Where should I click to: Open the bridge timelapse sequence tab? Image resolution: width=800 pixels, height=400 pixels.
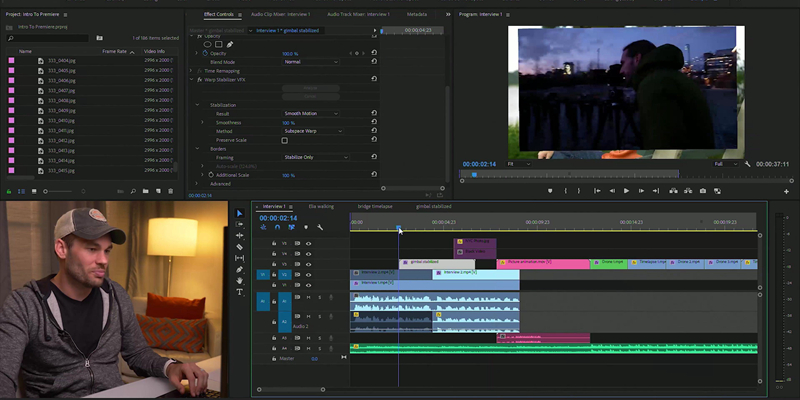[x=376, y=206]
